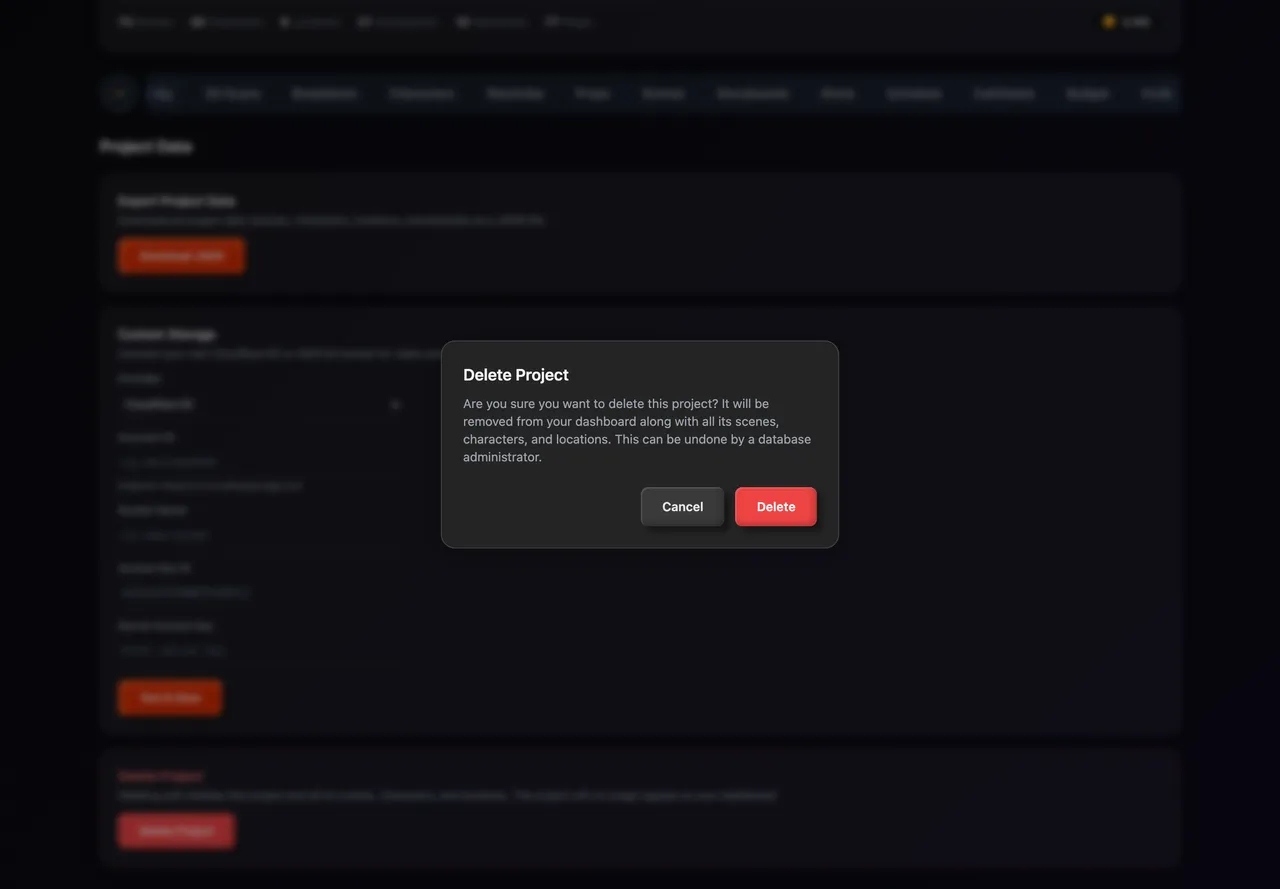Cancel the Delete Project dialog

click(682, 506)
